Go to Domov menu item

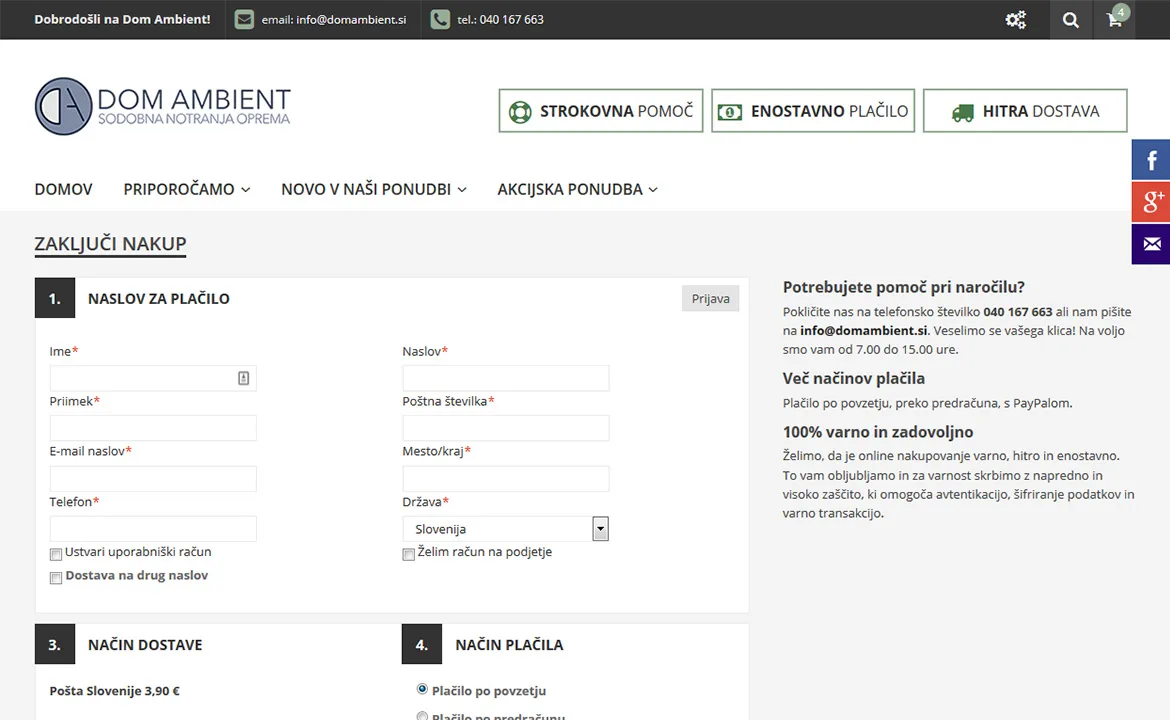pyautogui.click(x=63, y=190)
